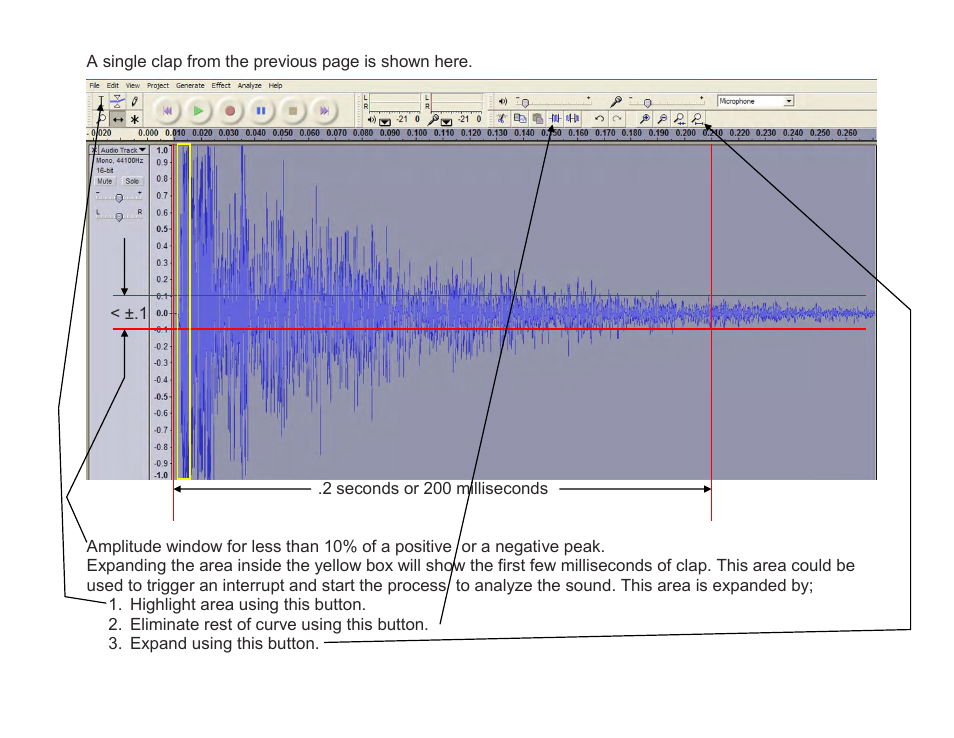Select the Draw pencil tool
Screen dimensions: 954x738
pos(134,102)
